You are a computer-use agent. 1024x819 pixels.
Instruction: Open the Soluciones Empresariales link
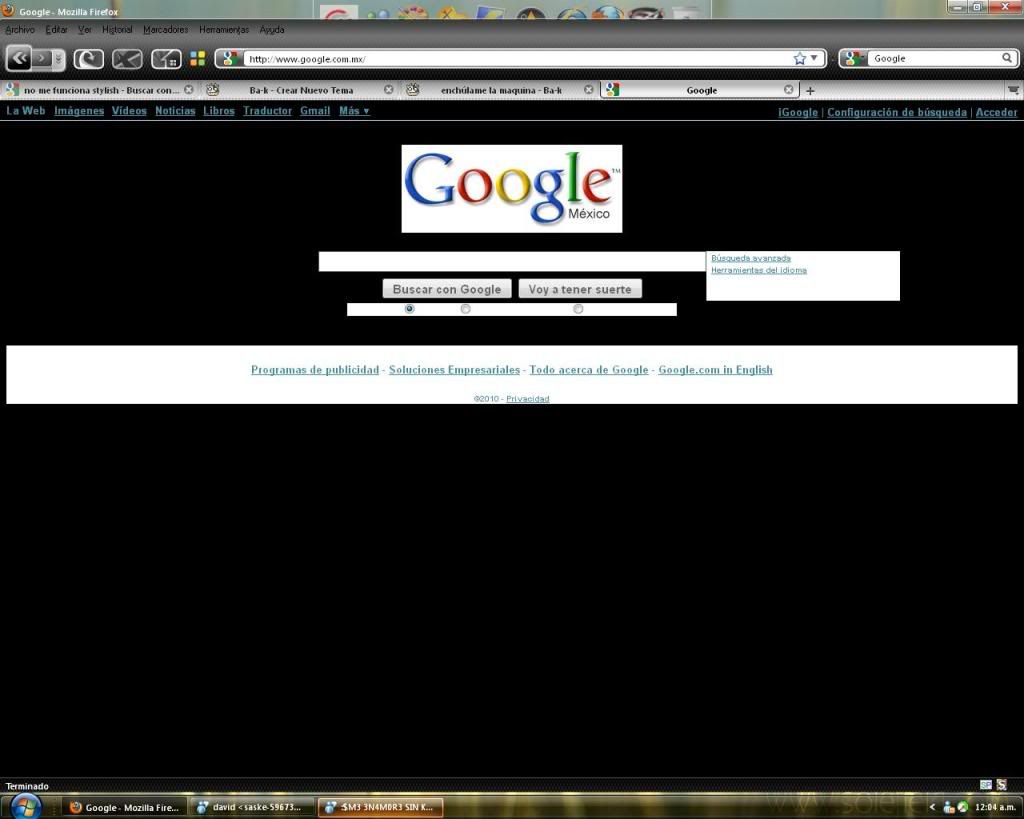455,370
